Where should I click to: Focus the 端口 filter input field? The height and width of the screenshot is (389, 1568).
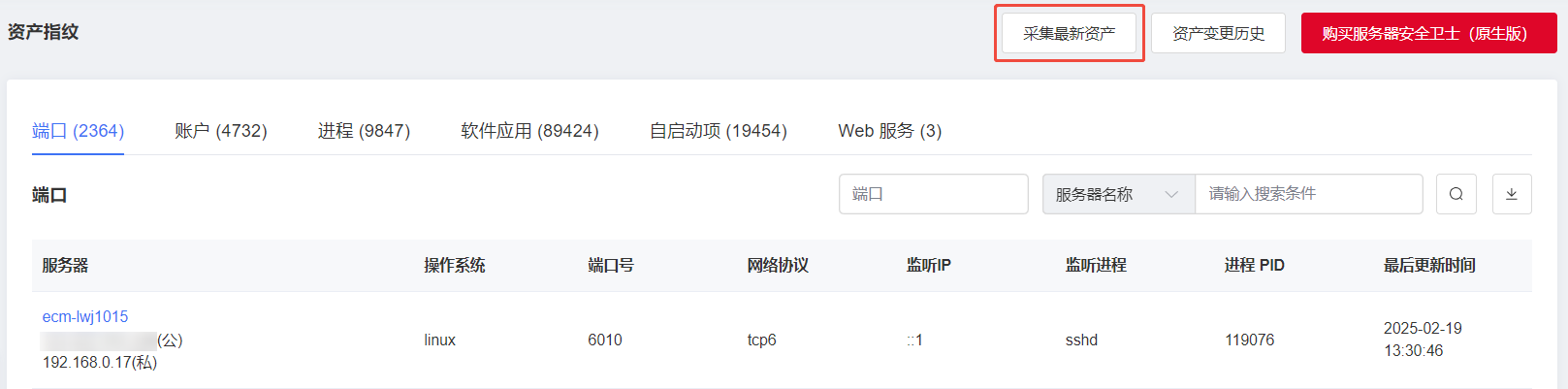[x=933, y=194]
